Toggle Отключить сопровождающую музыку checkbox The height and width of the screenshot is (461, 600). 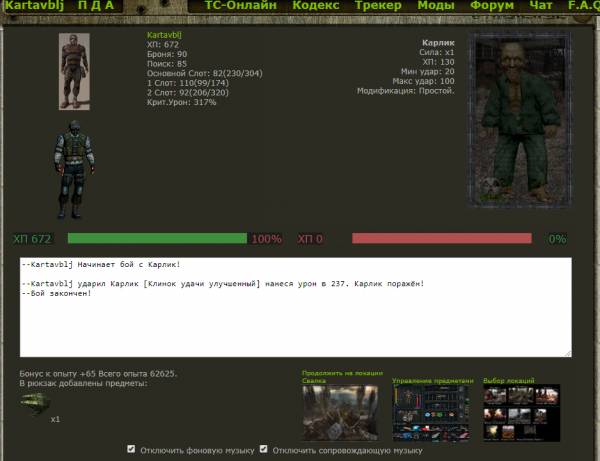click(x=264, y=450)
